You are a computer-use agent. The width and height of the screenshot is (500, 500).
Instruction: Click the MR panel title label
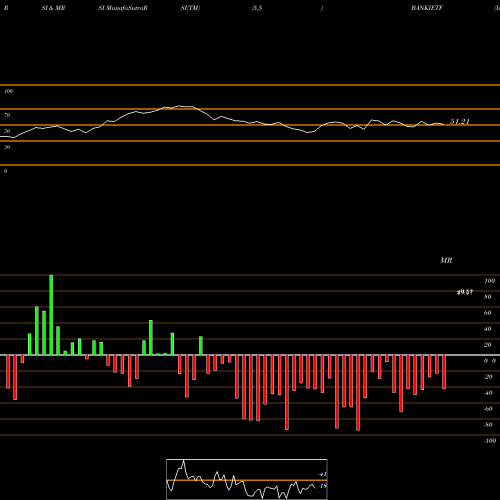(x=446, y=260)
